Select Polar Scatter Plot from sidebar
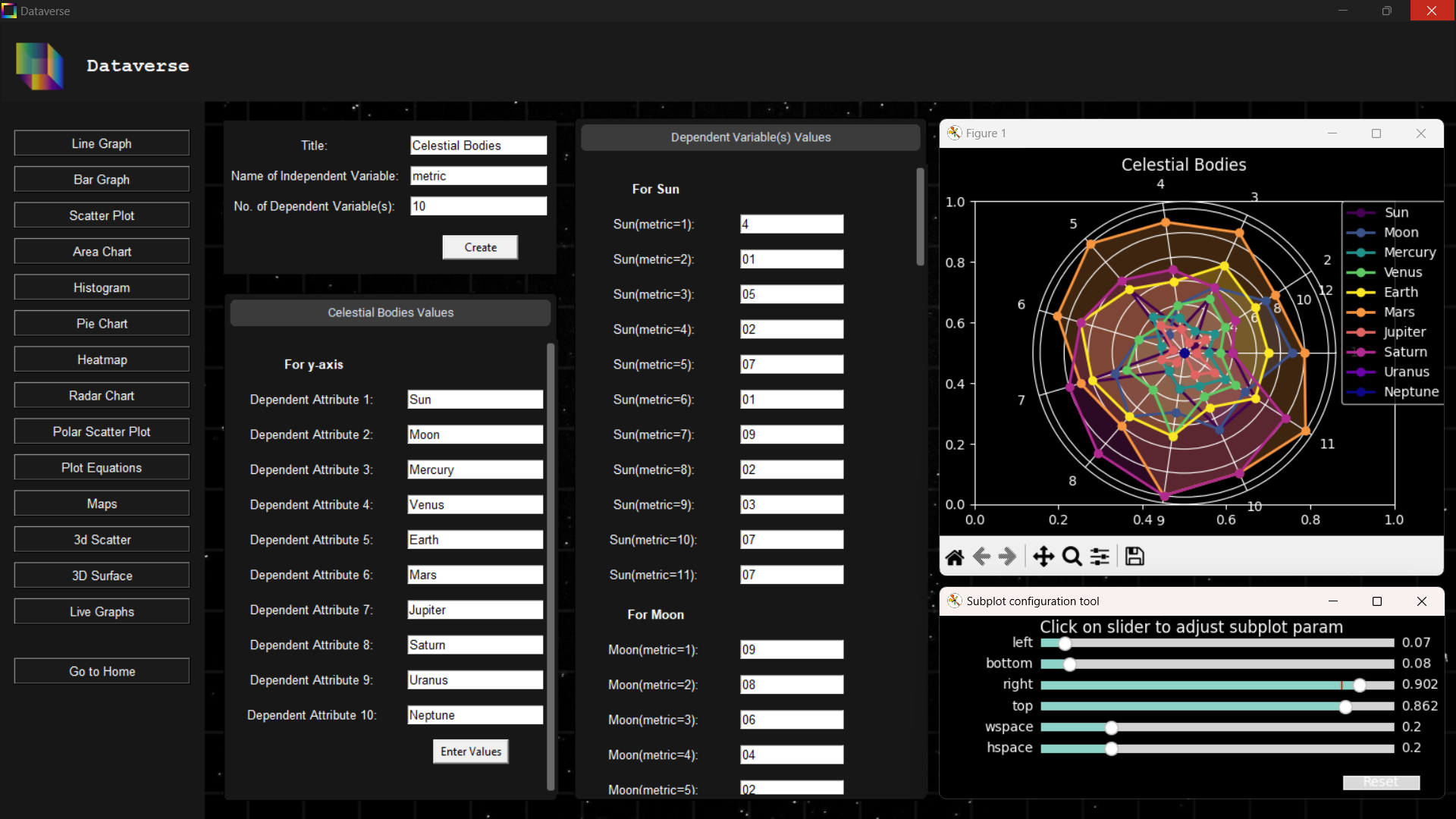1456x819 pixels. click(102, 431)
